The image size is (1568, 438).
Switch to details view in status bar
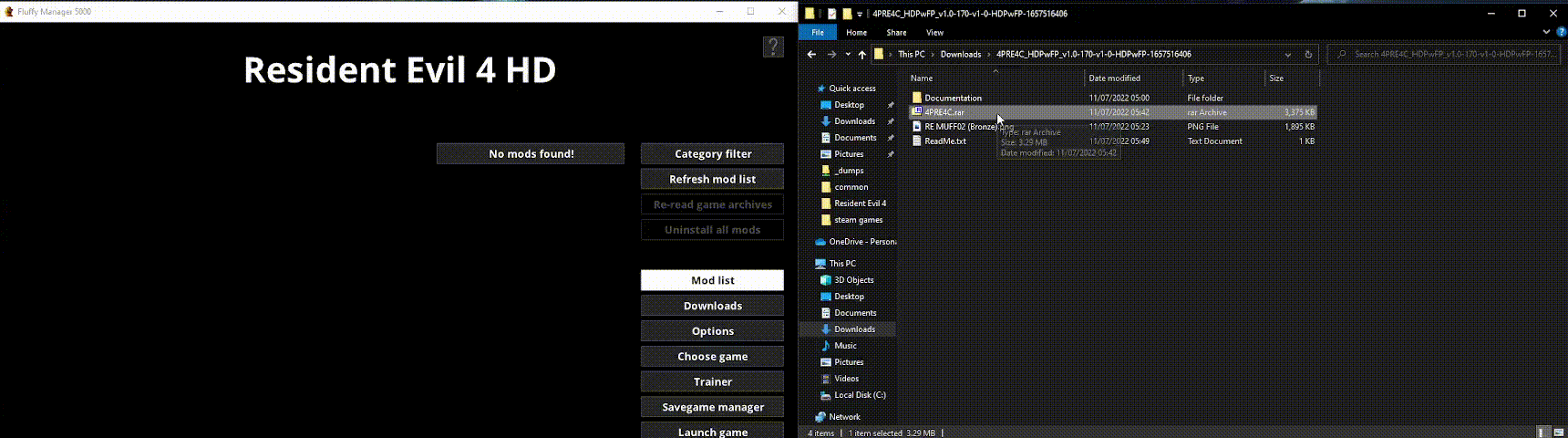point(1542,433)
